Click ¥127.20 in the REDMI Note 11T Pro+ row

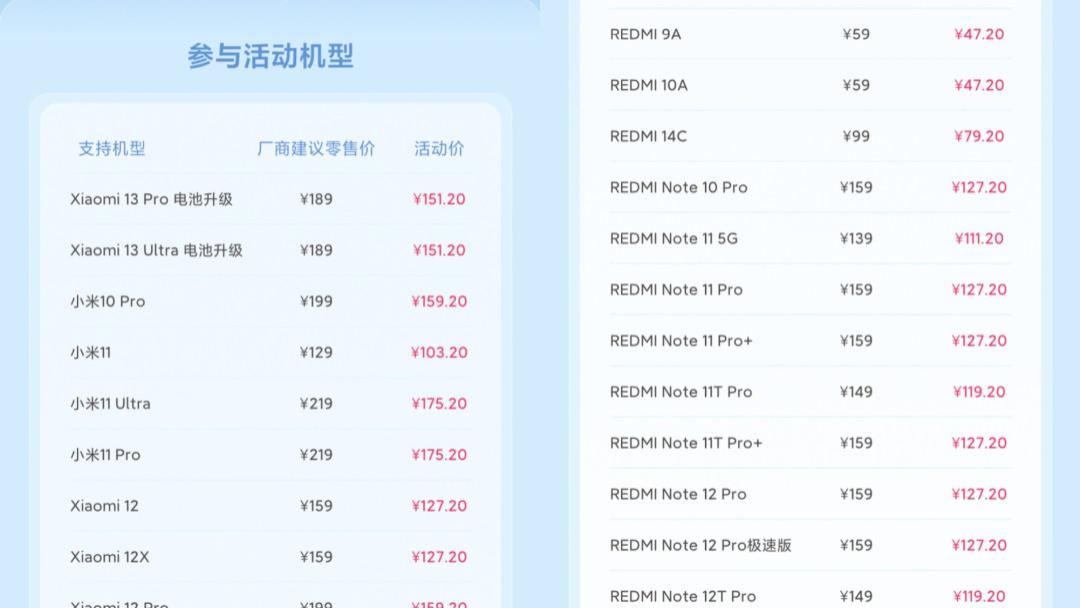pos(979,443)
